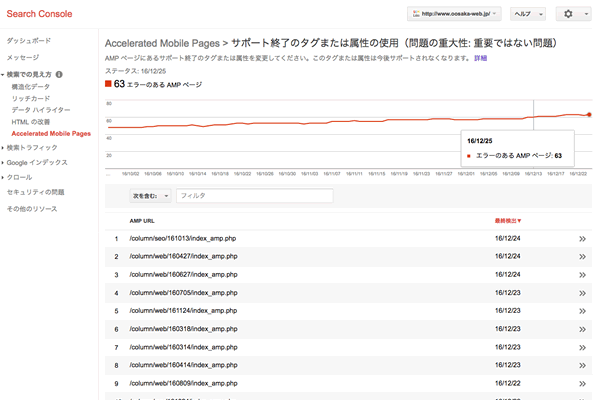Click the red 63 errors legend square
The image size is (600, 400).
click(x=108, y=83)
